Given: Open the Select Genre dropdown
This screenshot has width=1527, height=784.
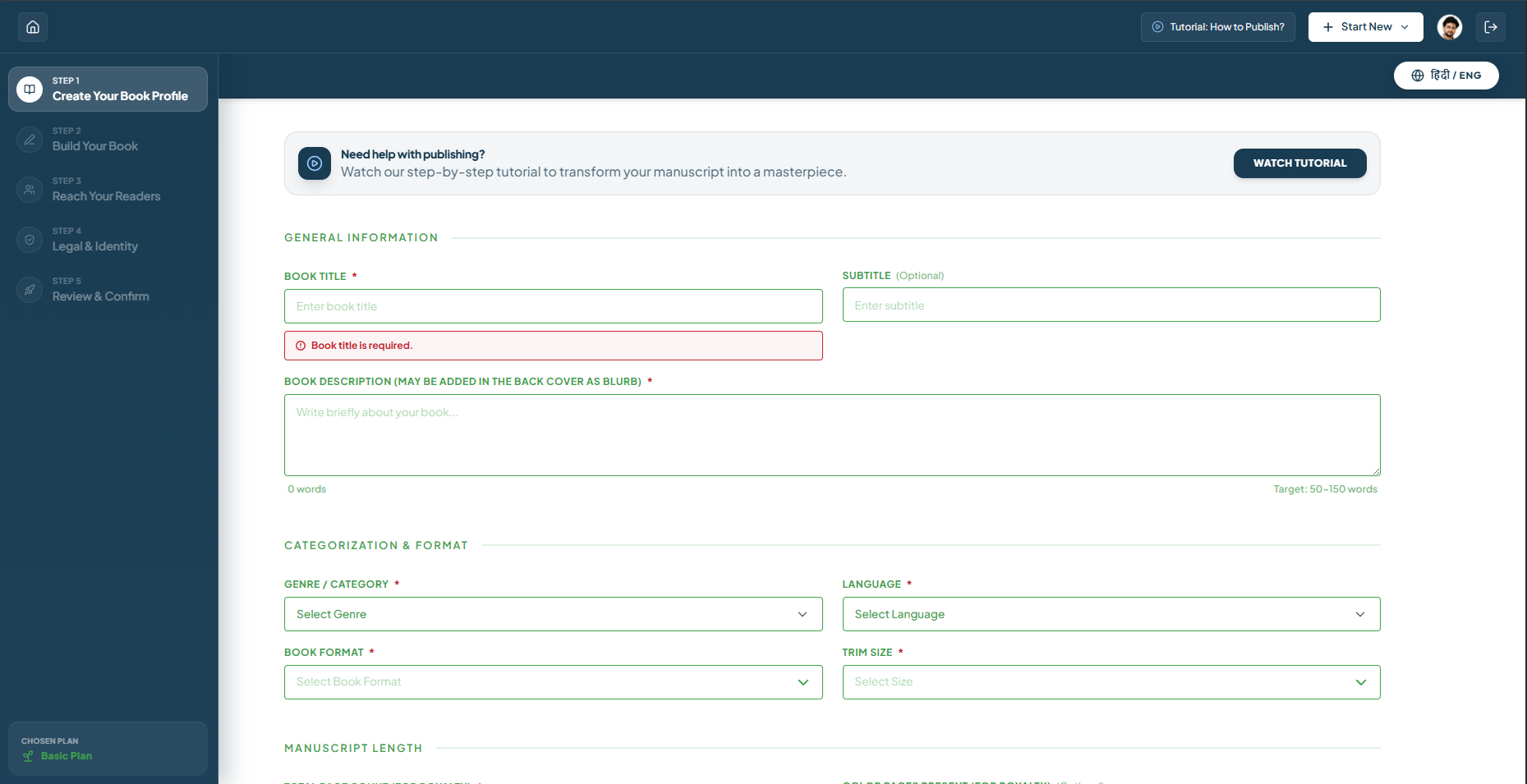Looking at the screenshot, I should tap(553, 614).
